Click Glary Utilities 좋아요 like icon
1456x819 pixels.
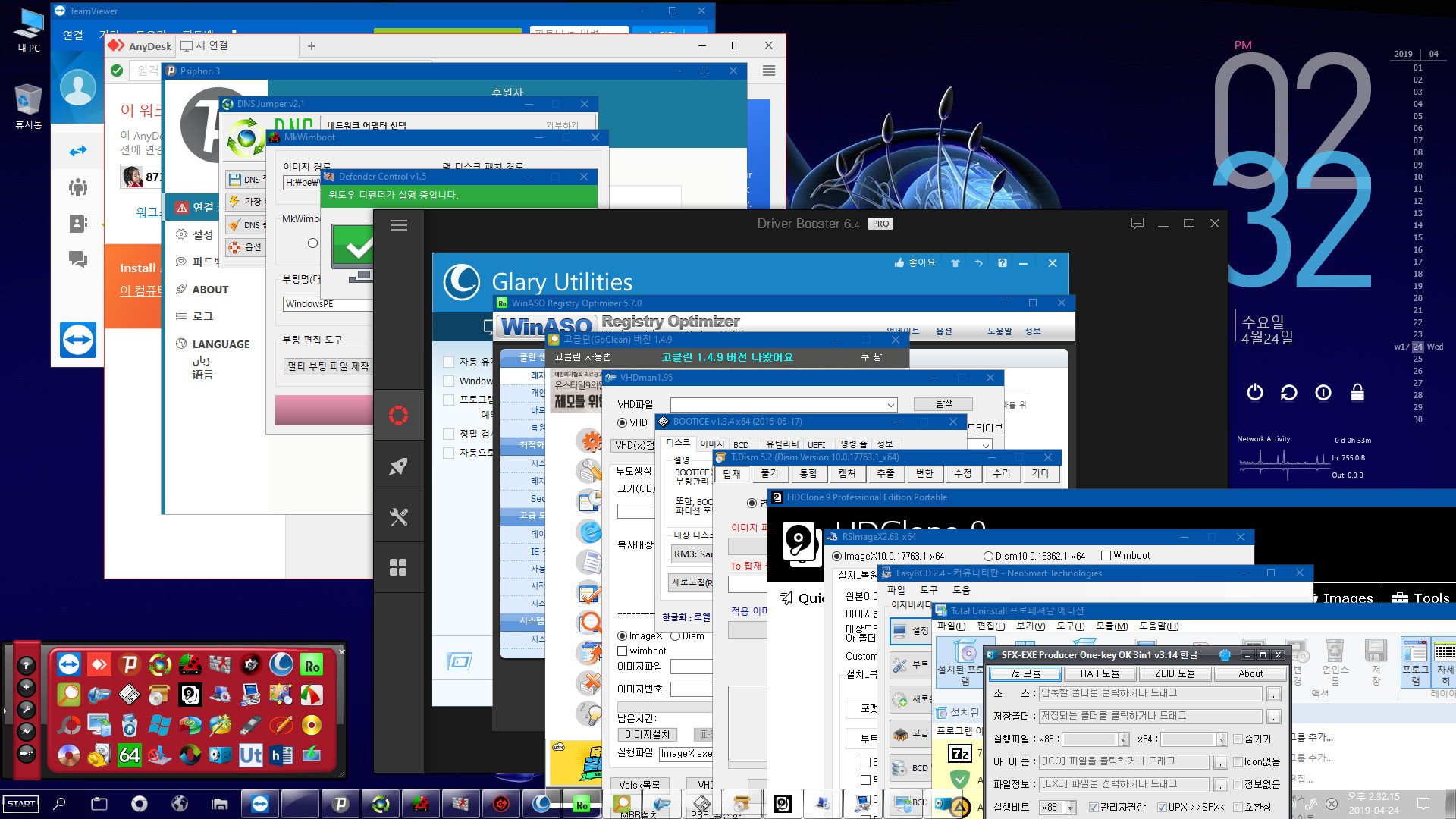coord(899,262)
